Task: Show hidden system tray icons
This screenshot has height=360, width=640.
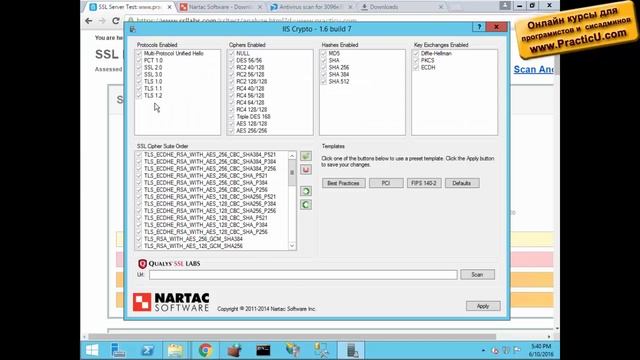Action: (x=483, y=350)
